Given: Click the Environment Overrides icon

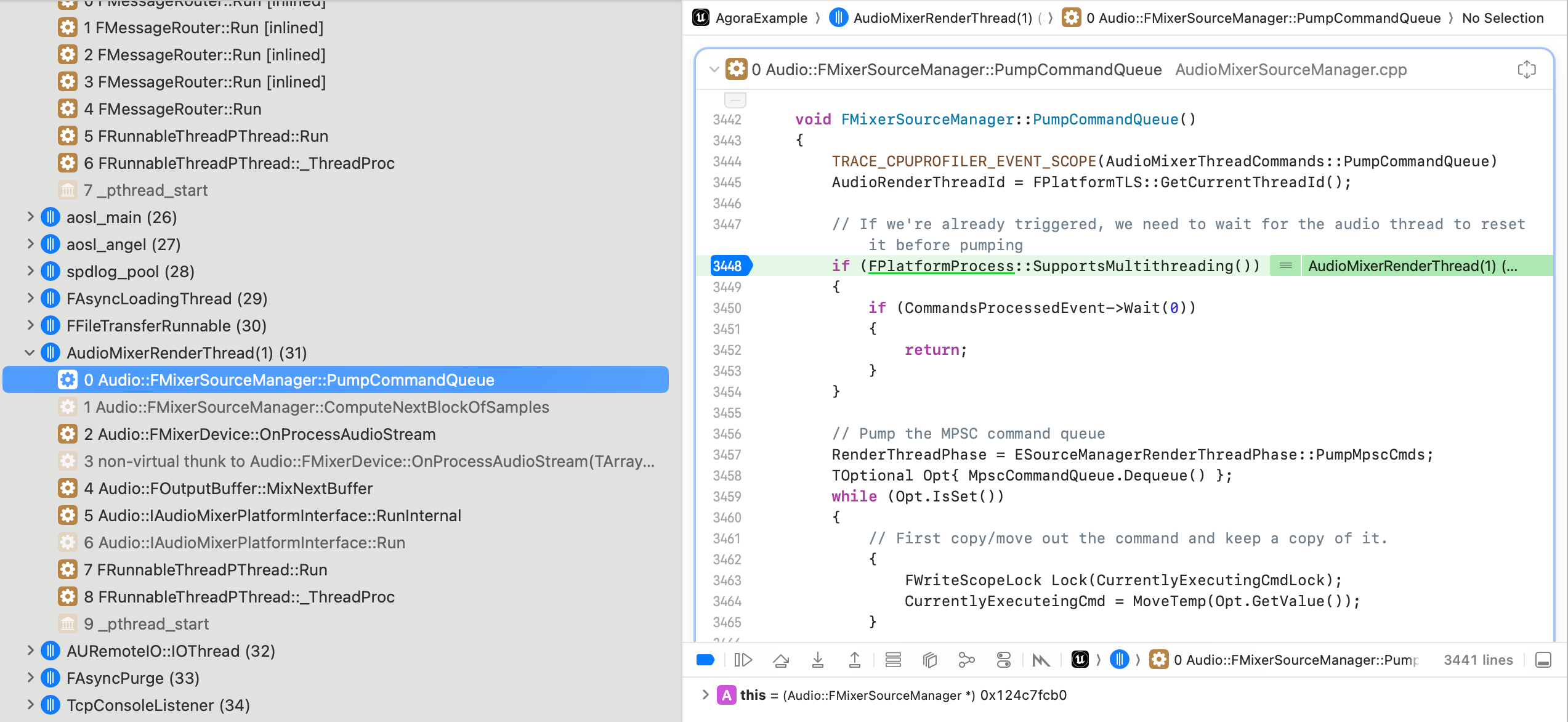Looking at the screenshot, I should coord(1004,660).
